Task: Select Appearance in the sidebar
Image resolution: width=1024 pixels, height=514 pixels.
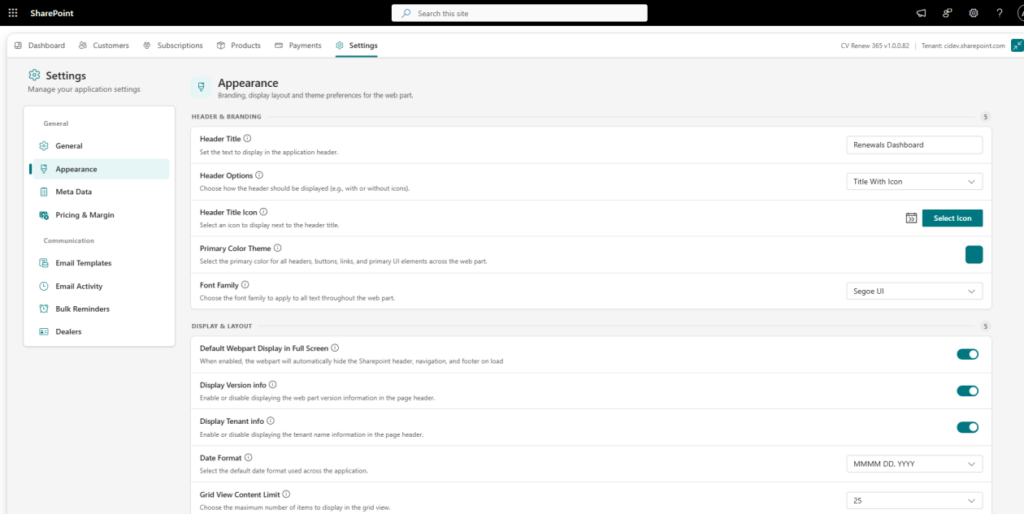Action: tap(101, 169)
